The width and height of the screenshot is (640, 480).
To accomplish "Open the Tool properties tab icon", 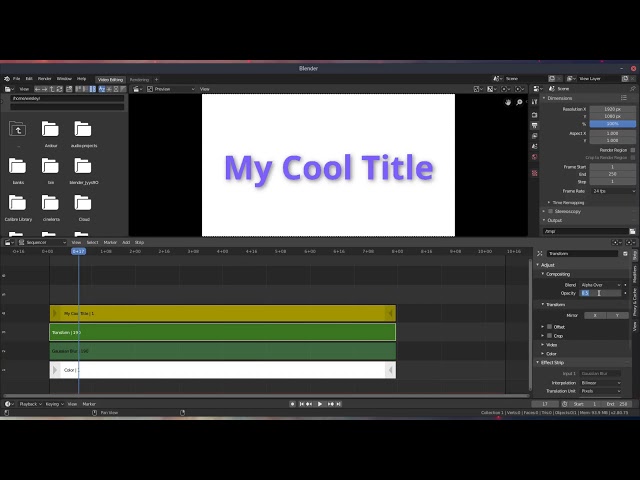I will [534, 102].
